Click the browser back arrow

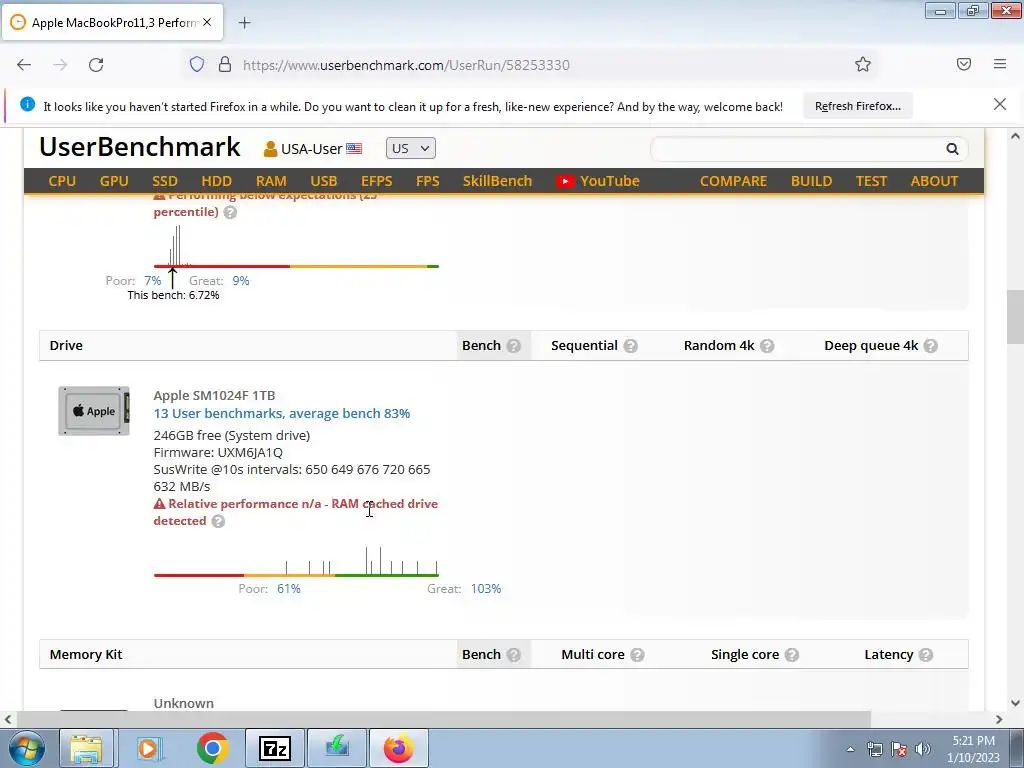pyautogui.click(x=24, y=65)
